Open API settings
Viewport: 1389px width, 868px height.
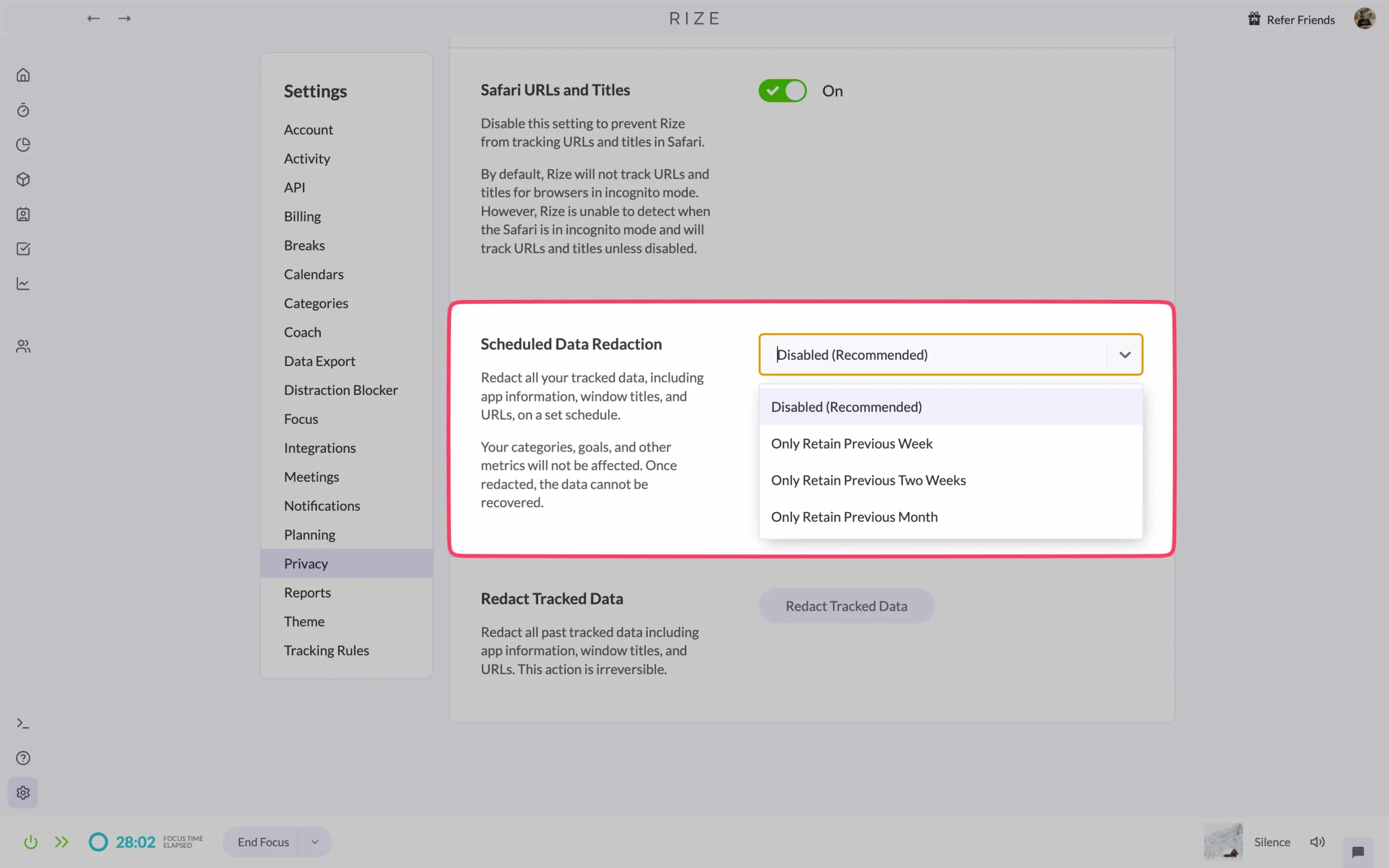[347, 188]
